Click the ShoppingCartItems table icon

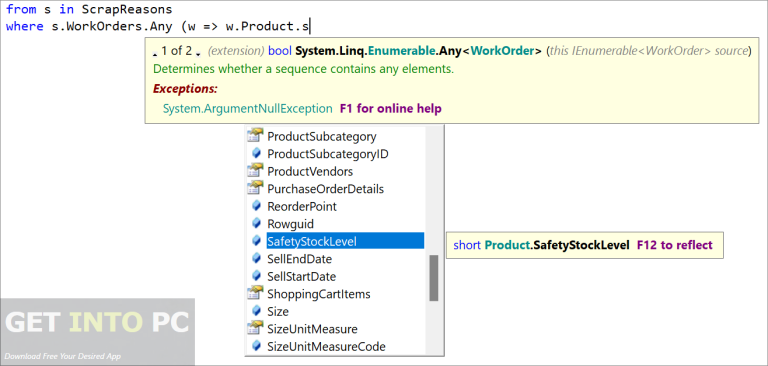point(255,293)
